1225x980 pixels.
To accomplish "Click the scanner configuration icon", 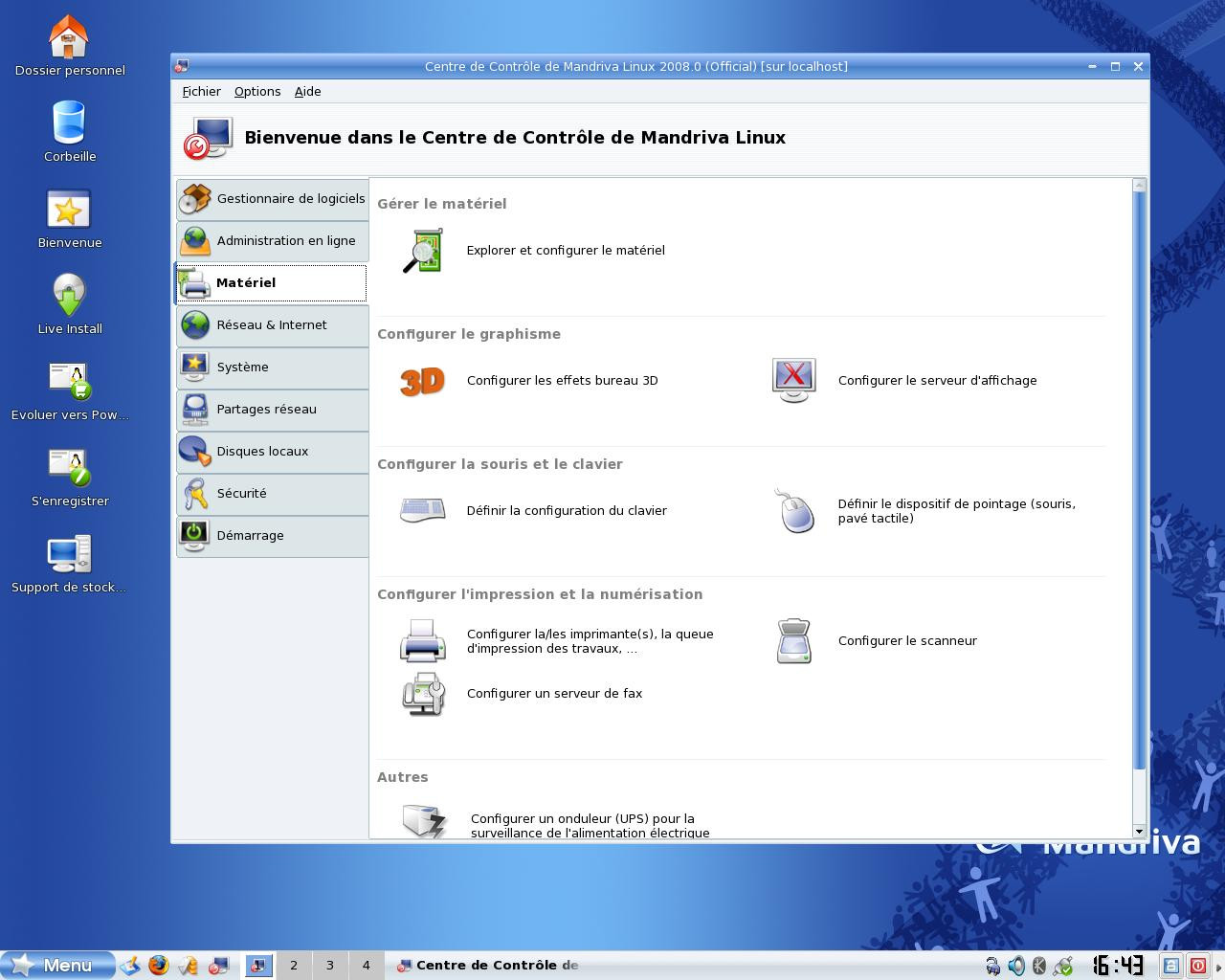I will (793, 640).
